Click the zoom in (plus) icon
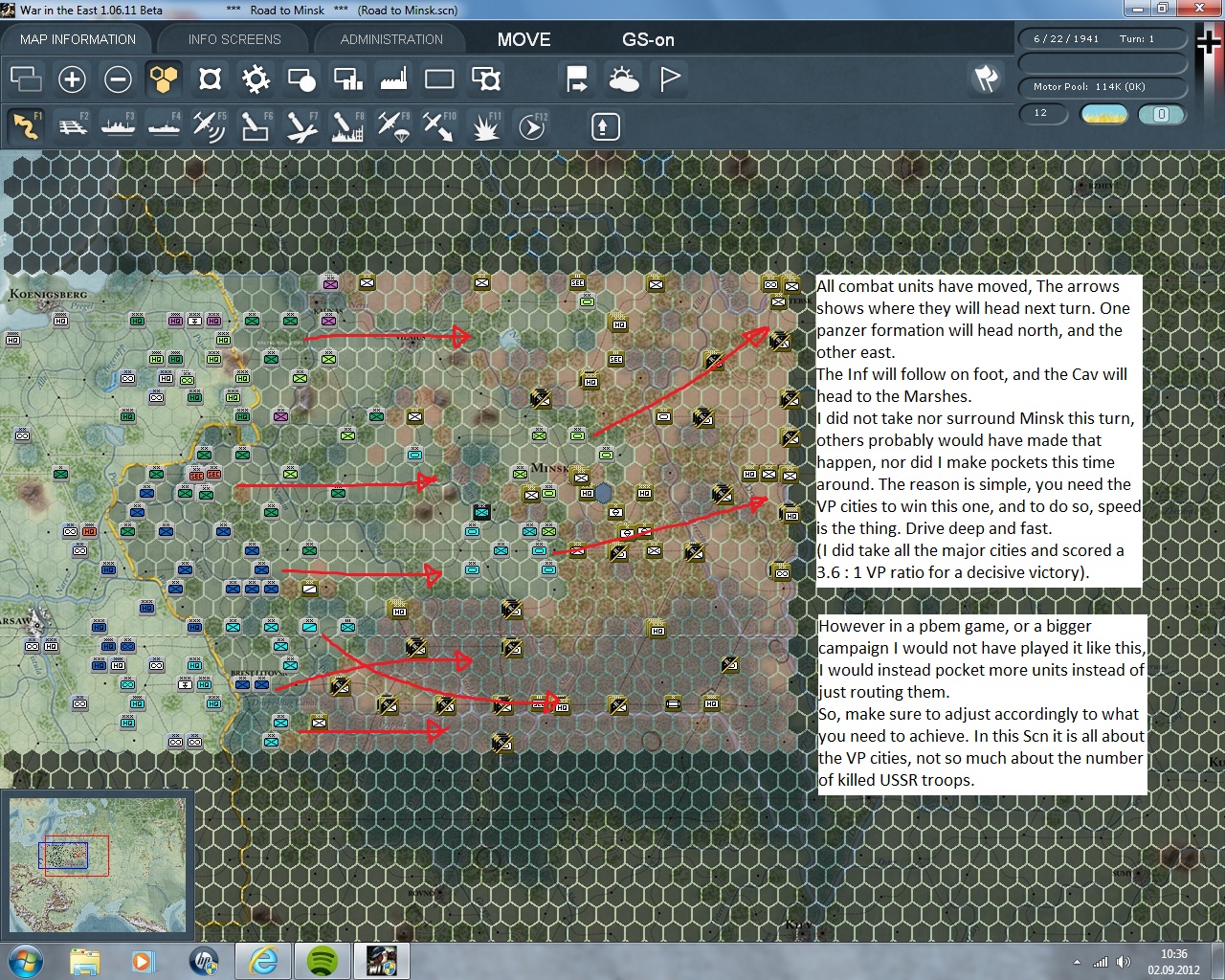 (72, 79)
